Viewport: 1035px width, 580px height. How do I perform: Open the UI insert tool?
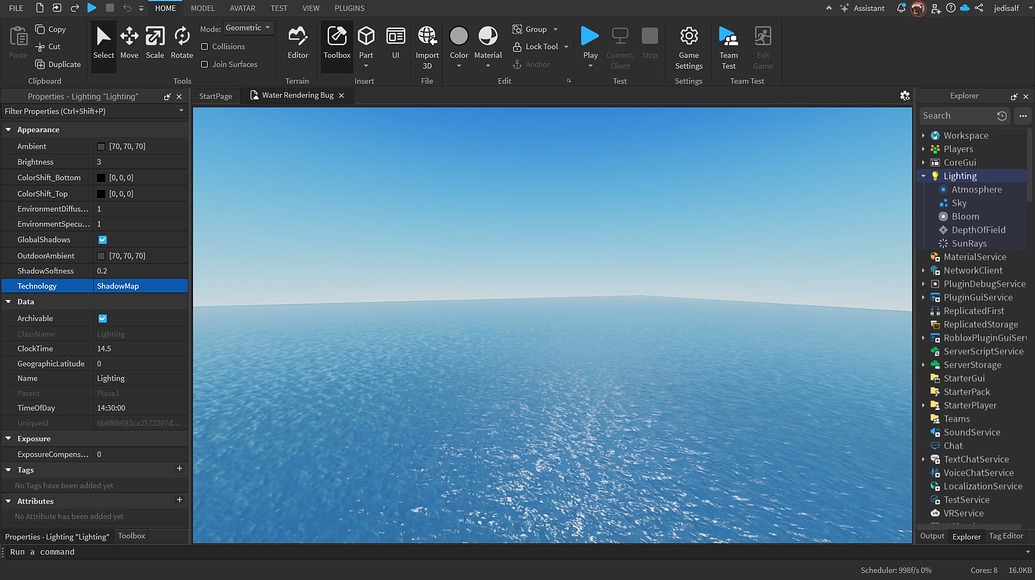[x=395, y=44]
